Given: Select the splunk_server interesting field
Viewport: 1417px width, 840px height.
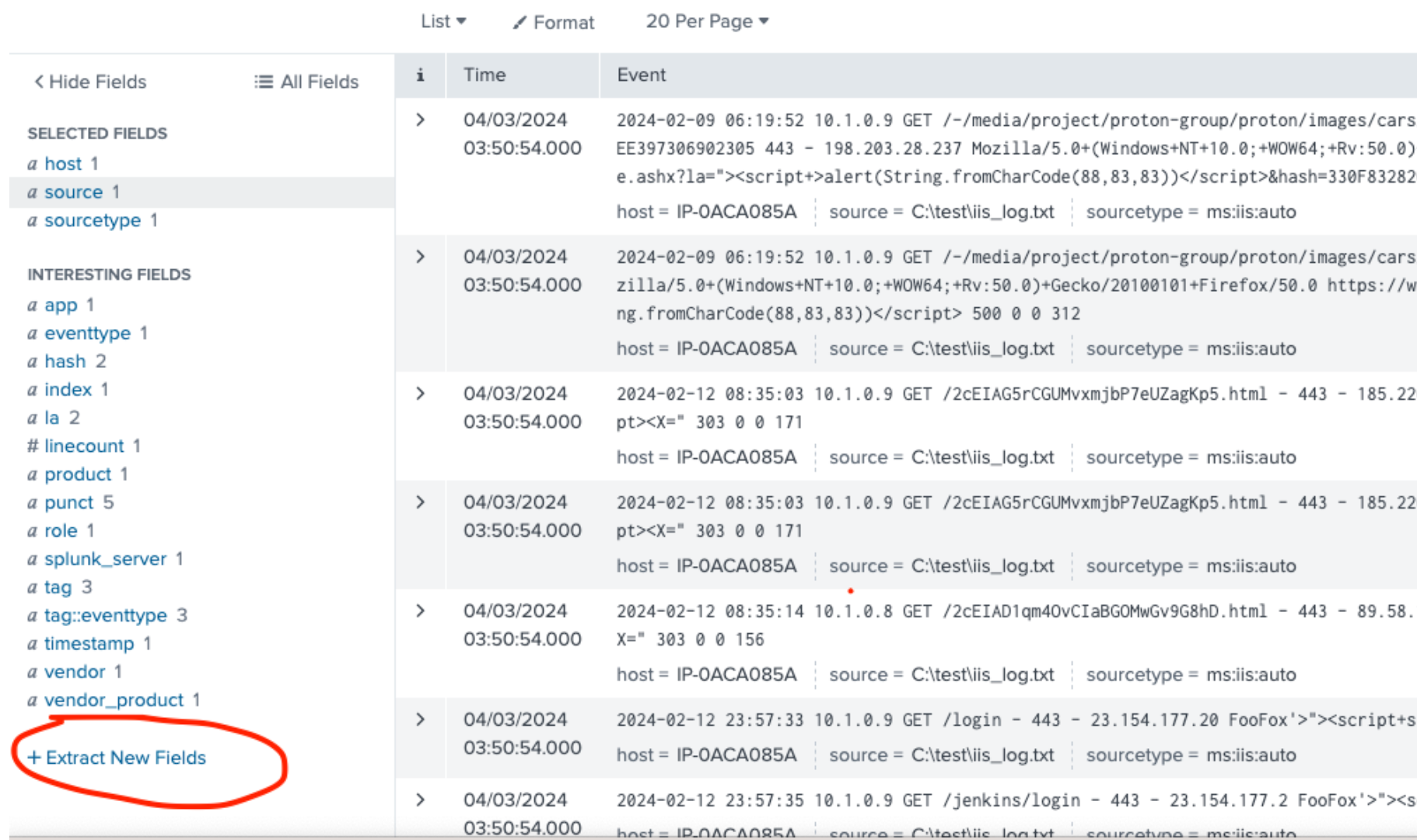Looking at the screenshot, I should (x=105, y=558).
